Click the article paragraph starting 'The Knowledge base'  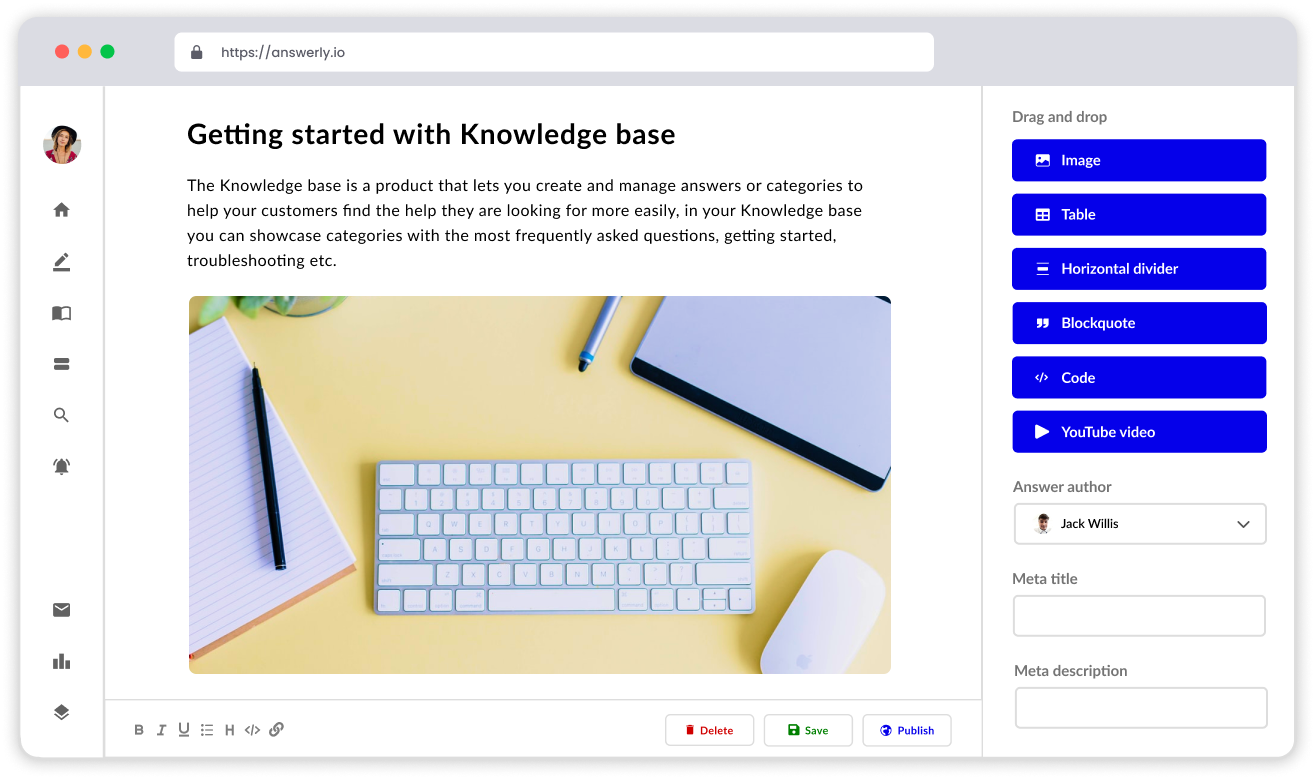525,223
